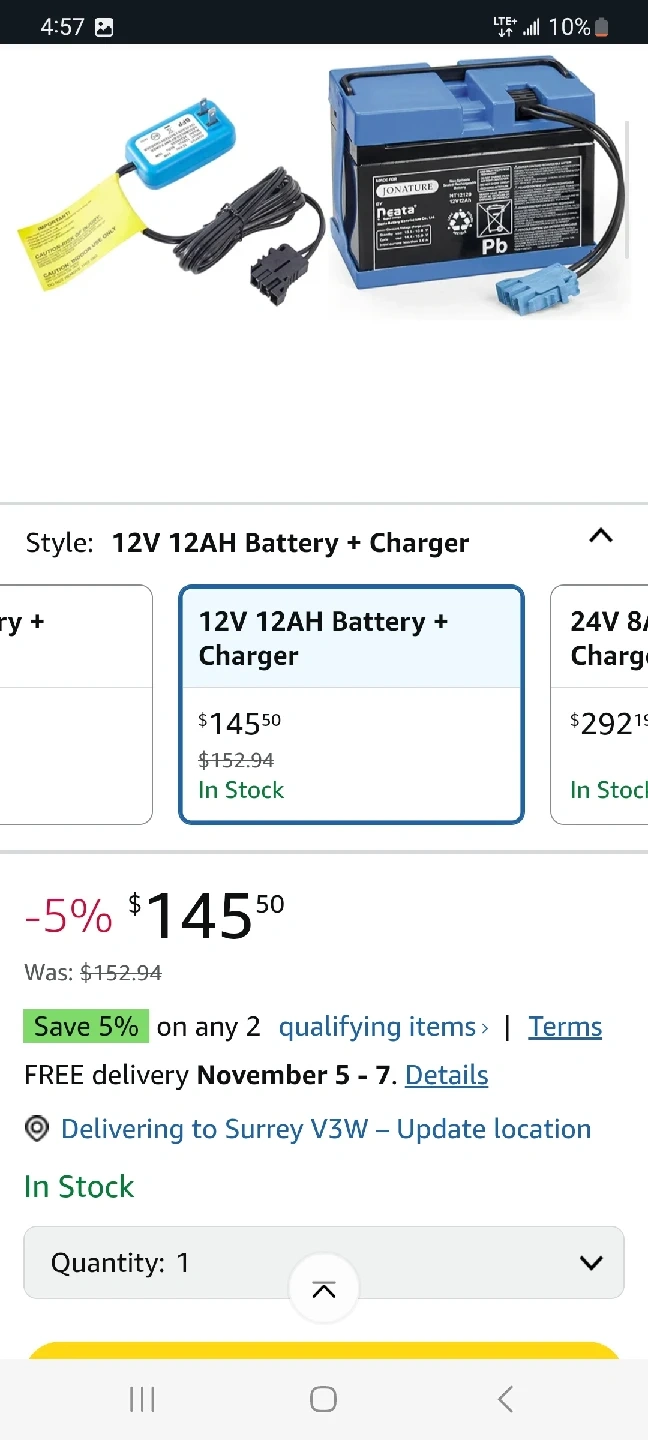
Task: Tap the scroll-to-top arrow circle
Action: pos(323,1291)
